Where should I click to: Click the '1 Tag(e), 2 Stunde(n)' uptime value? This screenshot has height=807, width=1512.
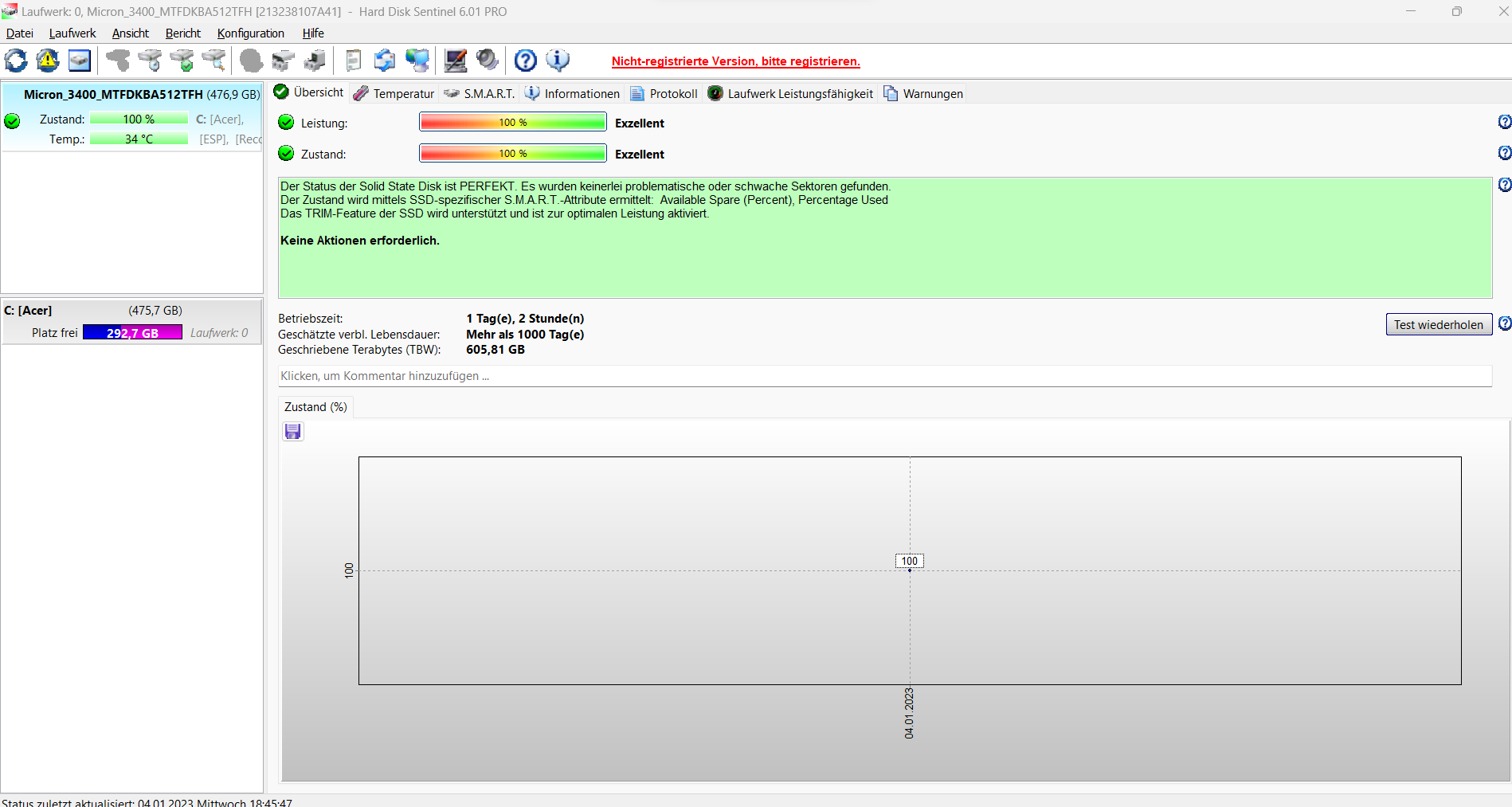click(525, 319)
